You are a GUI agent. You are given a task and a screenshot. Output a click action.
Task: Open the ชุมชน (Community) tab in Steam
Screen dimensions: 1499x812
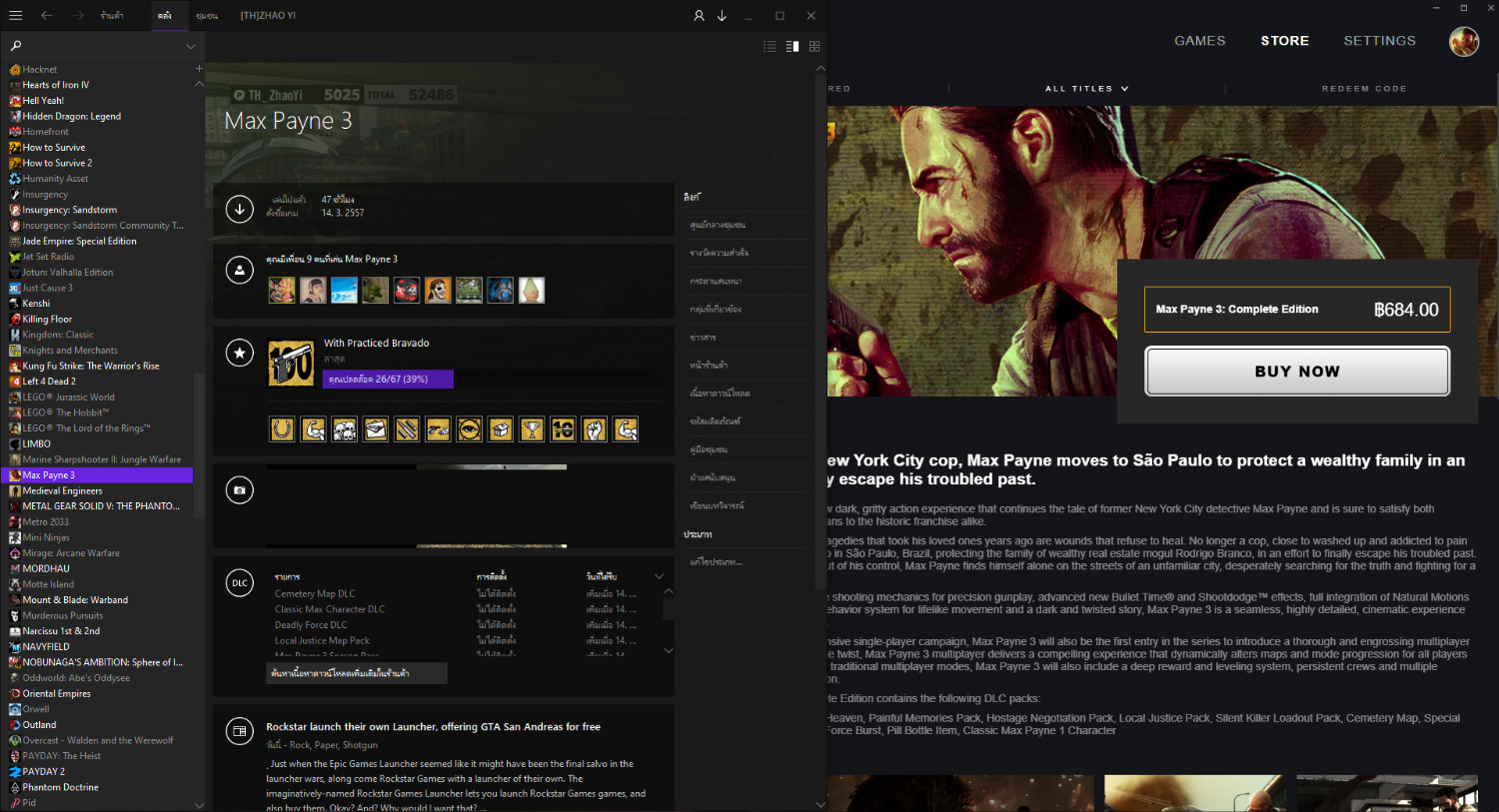(x=207, y=16)
